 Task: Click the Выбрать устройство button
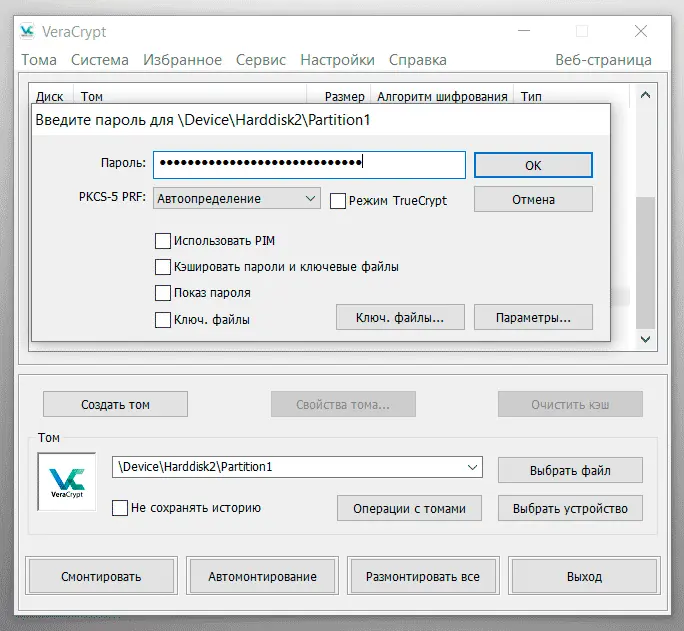click(570, 508)
